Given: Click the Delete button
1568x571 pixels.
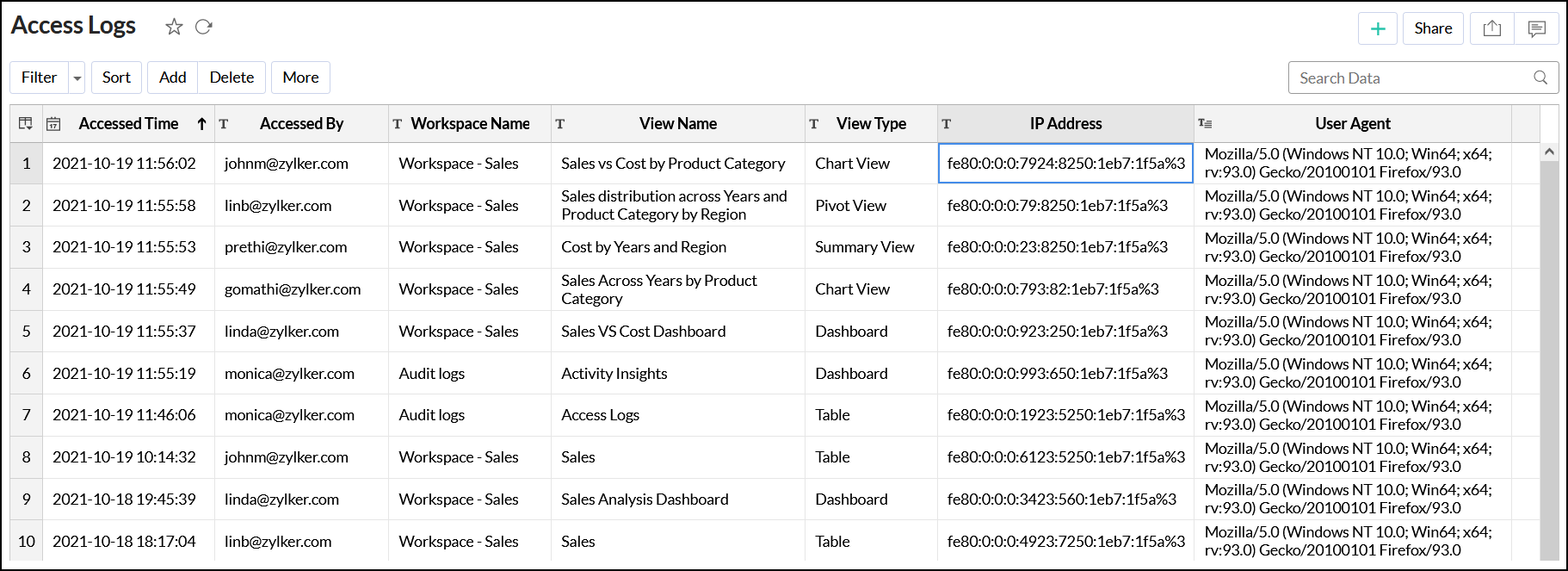Looking at the screenshot, I should point(231,78).
